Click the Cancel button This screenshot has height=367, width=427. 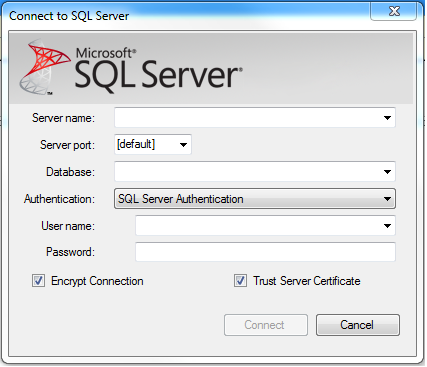(x=358, y=325)
